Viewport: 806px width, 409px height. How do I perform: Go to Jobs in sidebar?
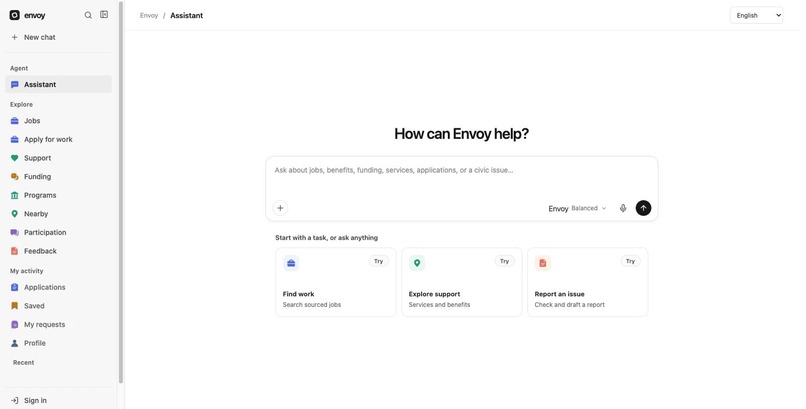click(59, 121)
